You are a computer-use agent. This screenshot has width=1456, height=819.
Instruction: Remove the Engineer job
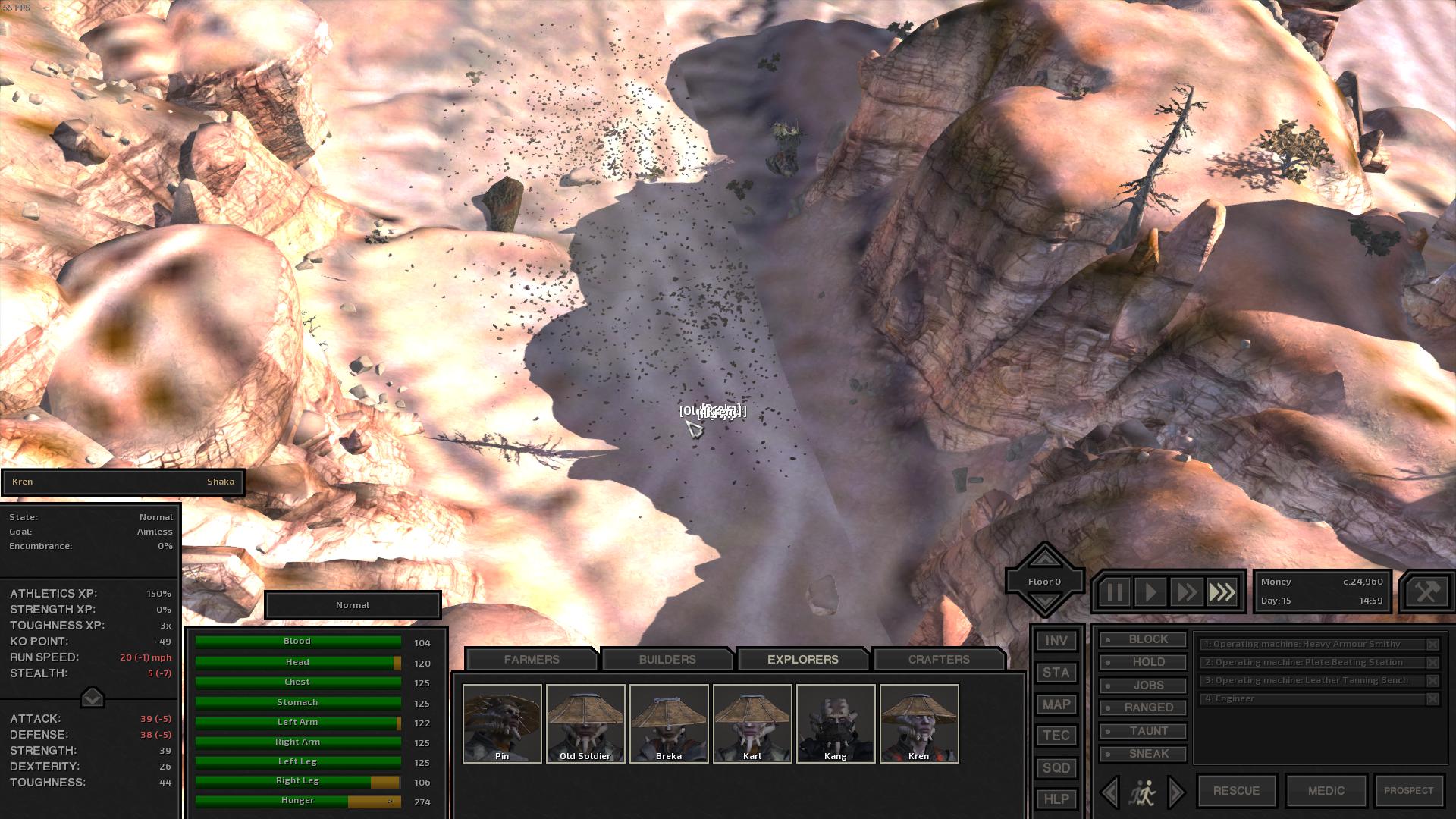click(x=1432, y=698)
